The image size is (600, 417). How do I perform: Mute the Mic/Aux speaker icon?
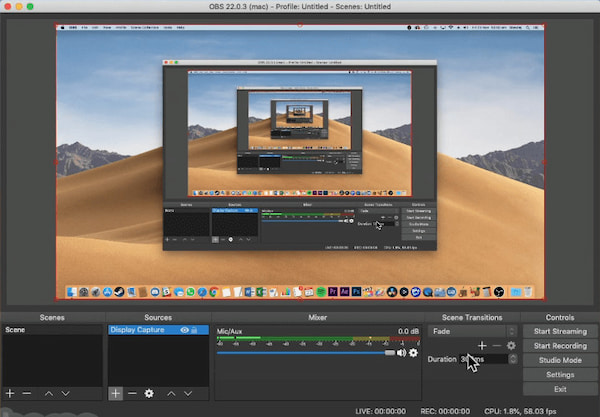click(x=401, y=352)
